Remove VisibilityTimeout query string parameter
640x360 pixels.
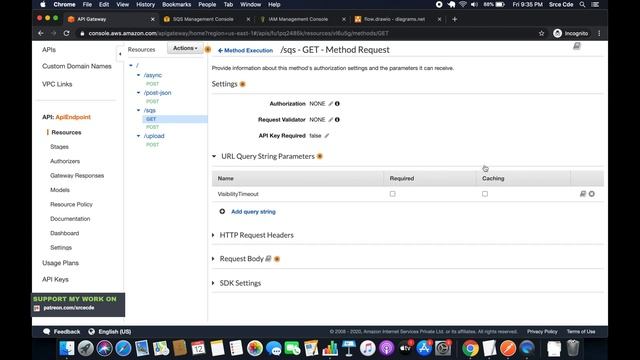592,194
